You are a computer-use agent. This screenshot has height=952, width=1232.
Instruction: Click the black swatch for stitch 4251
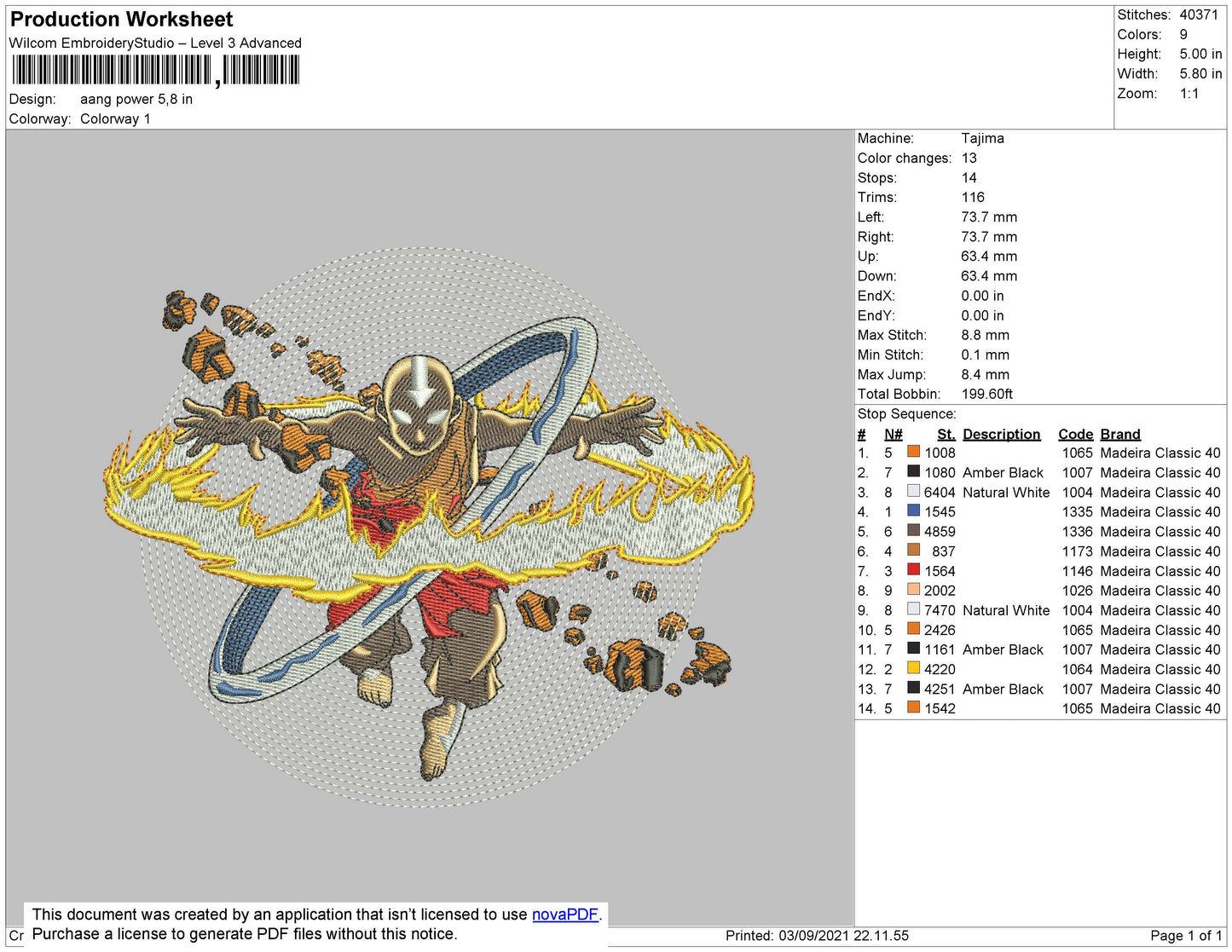913,688
